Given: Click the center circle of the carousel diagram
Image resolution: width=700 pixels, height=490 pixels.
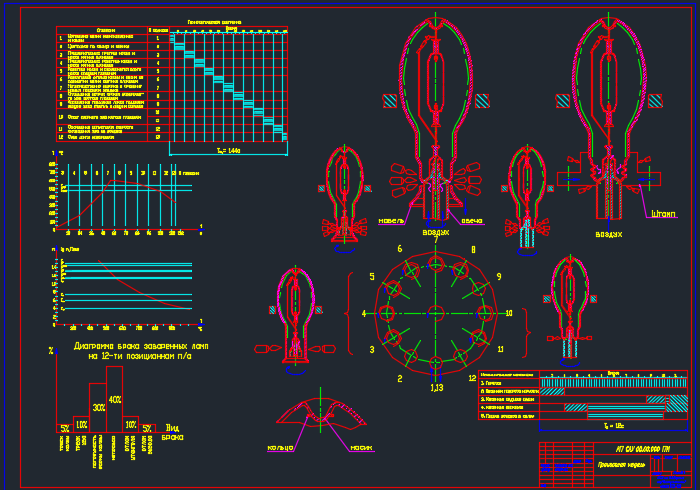Looking at the screenshot, I should 436,313.
